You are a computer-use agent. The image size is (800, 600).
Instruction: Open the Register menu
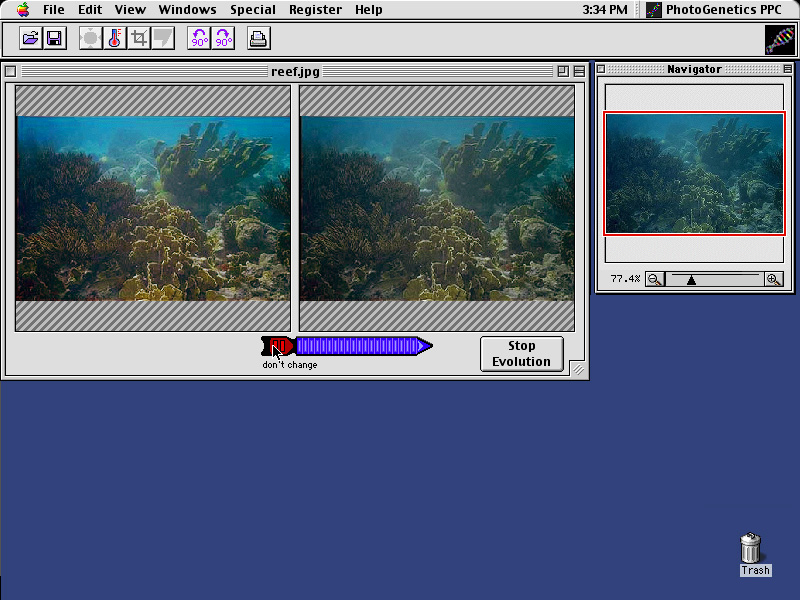click(x=315, y=10)
